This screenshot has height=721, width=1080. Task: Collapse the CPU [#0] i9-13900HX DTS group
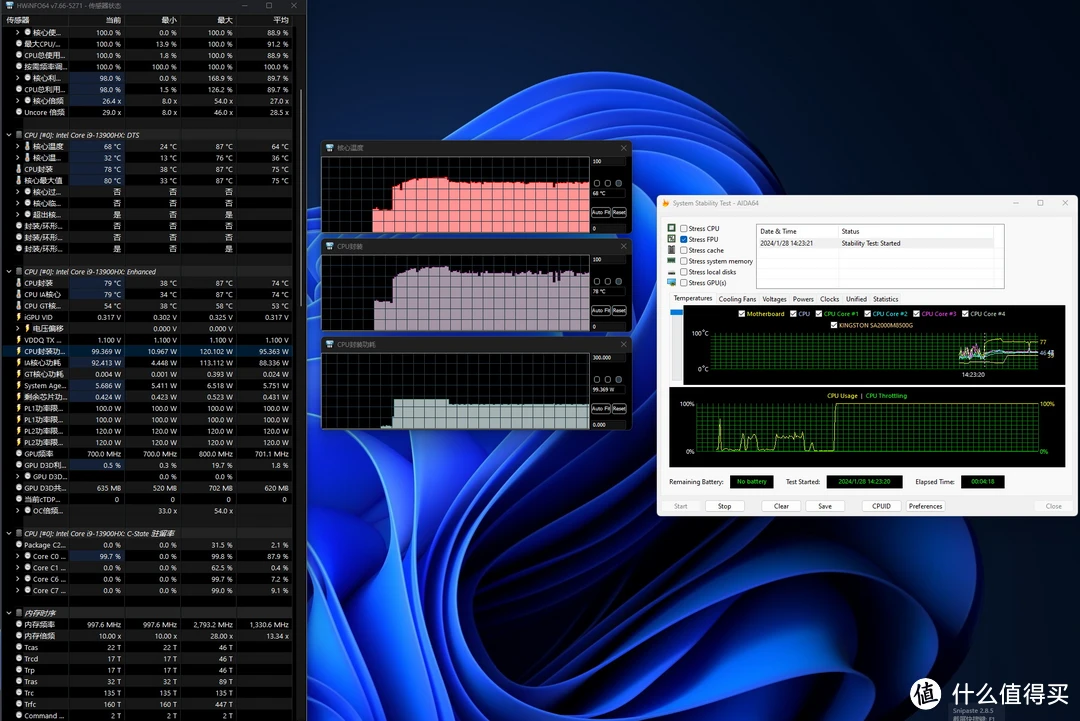click(8, 135)
